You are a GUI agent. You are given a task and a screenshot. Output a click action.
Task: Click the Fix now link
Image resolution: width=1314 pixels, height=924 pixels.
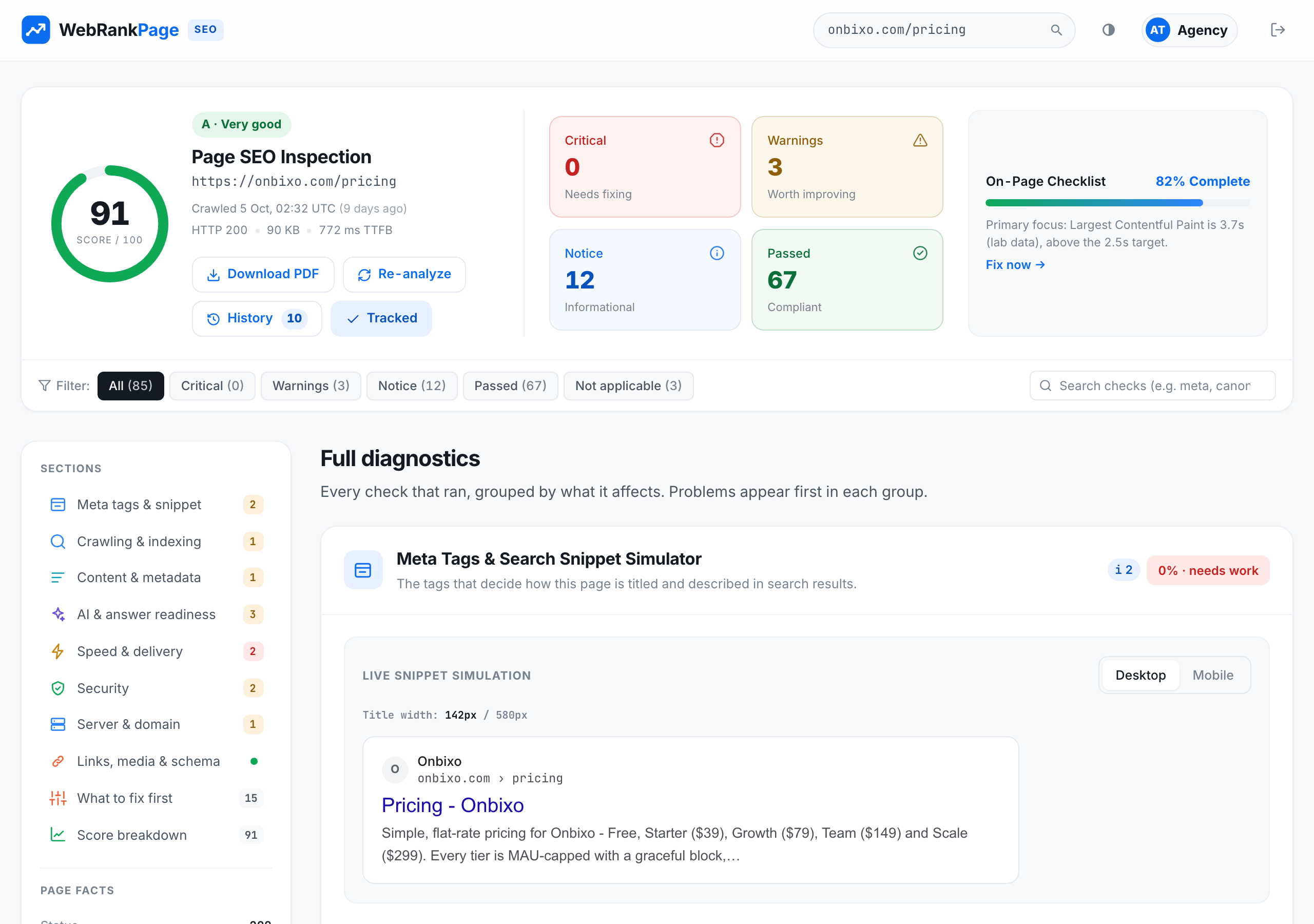(1015, 264)
